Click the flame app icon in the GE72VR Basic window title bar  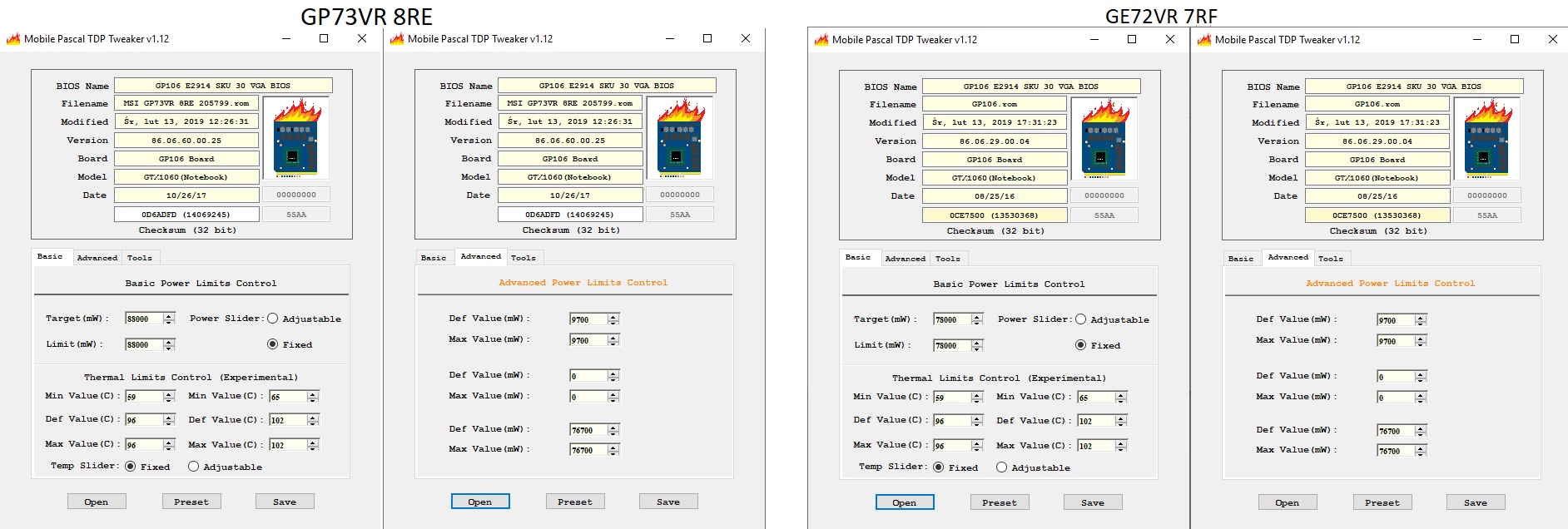pyautogui.click(x=821, y=39)
